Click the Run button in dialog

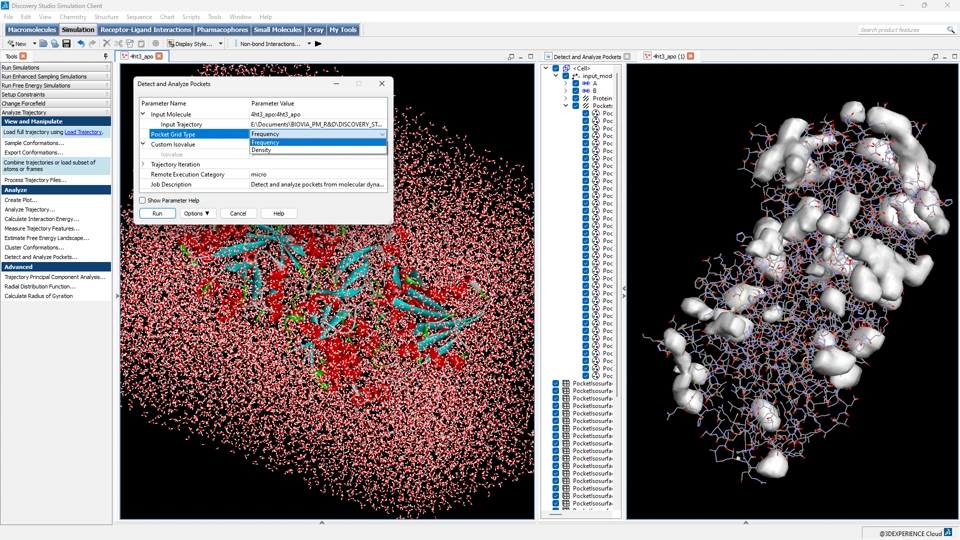[x=157, y=213]
